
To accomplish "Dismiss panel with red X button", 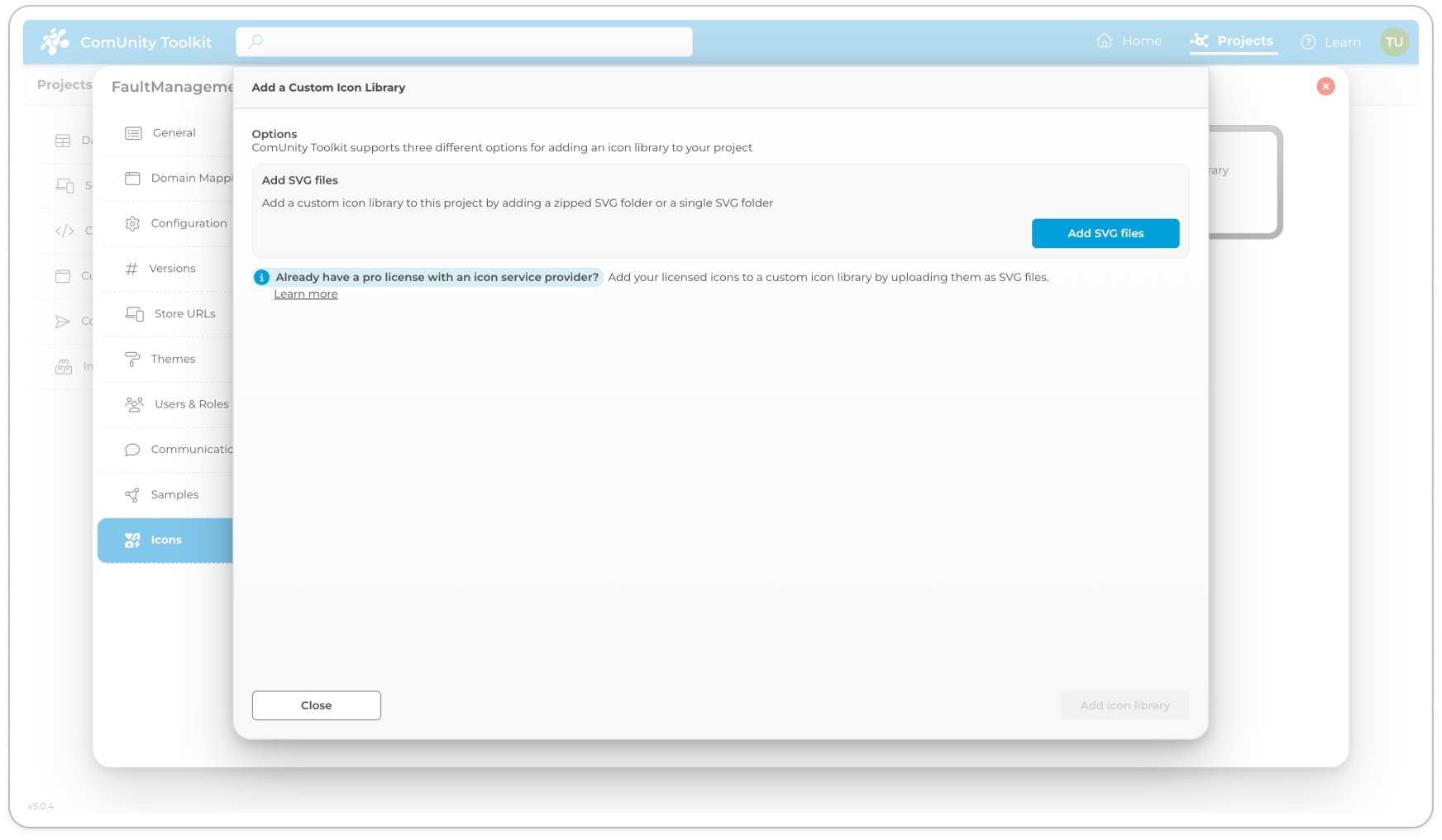I will coord(1325,86).
